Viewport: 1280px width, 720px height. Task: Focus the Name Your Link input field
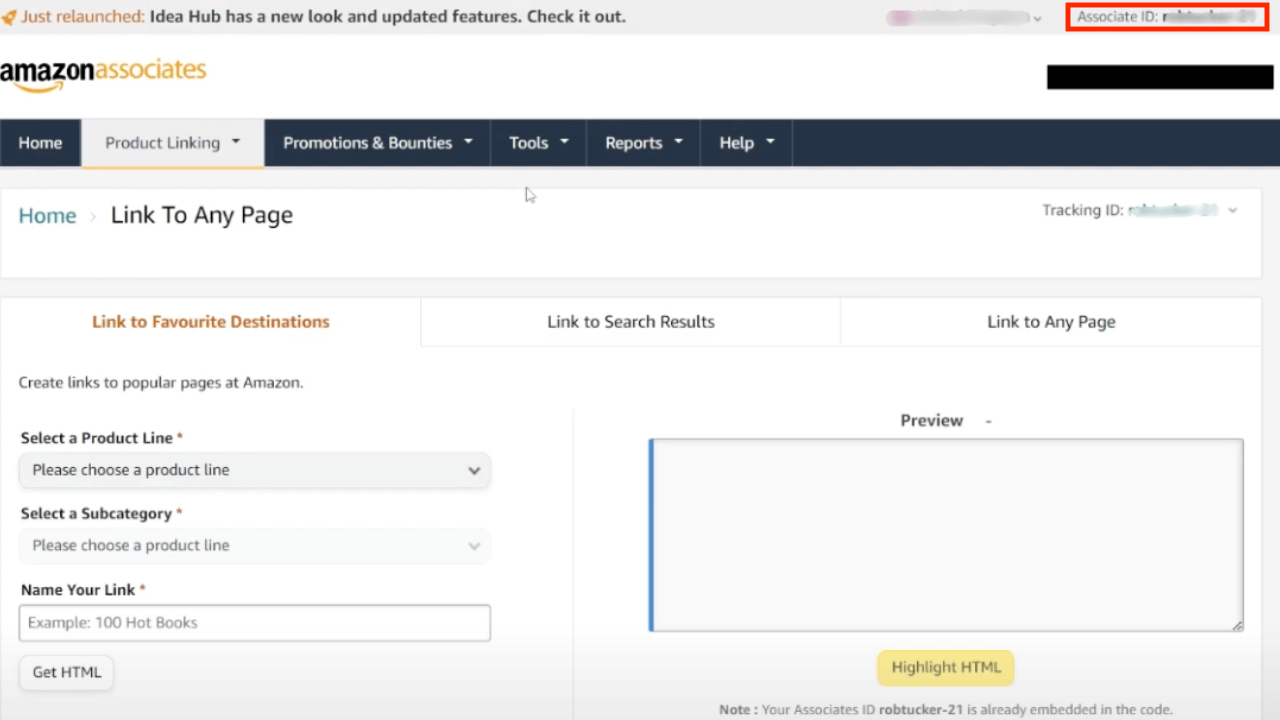click(x=255, y=623)
